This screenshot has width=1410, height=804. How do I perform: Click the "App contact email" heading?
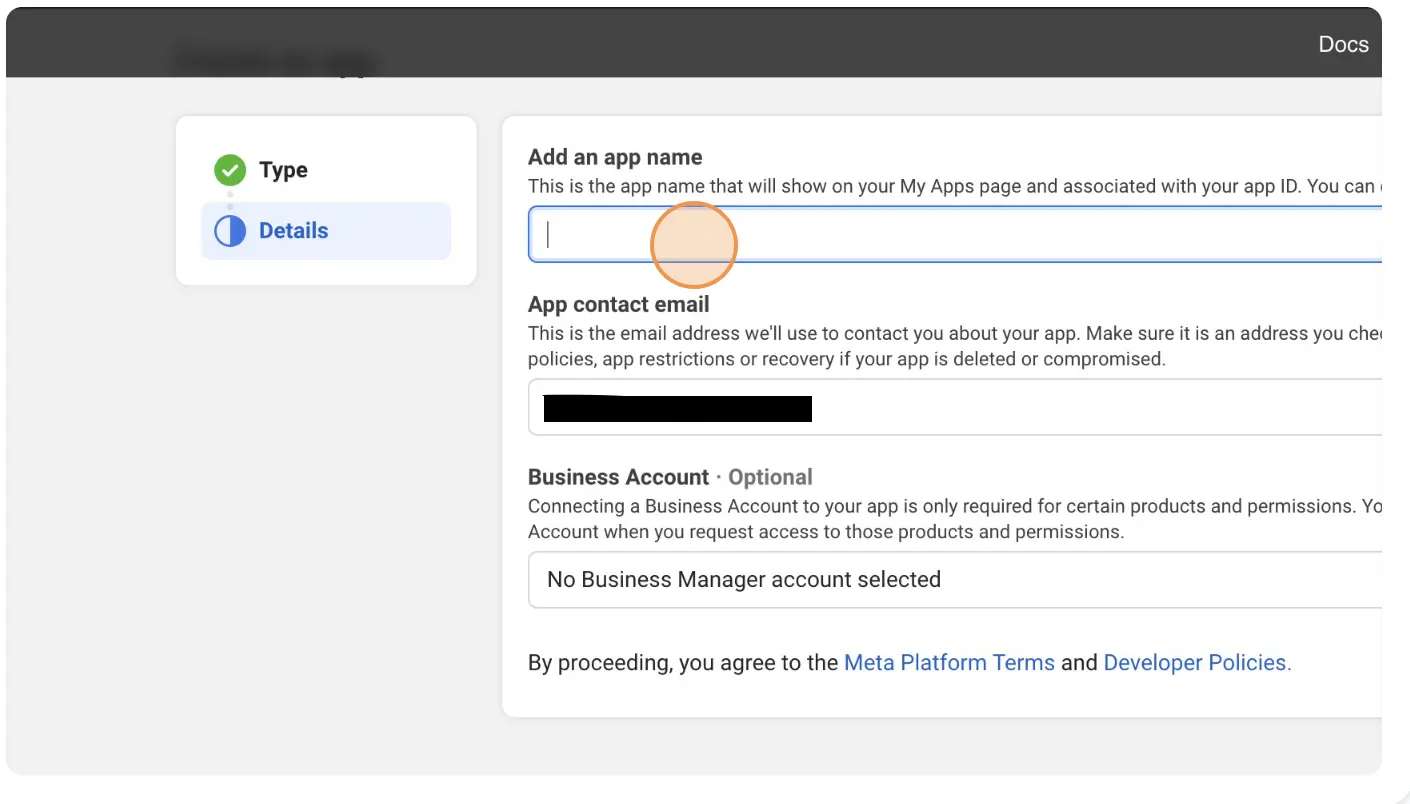point(619,305)
